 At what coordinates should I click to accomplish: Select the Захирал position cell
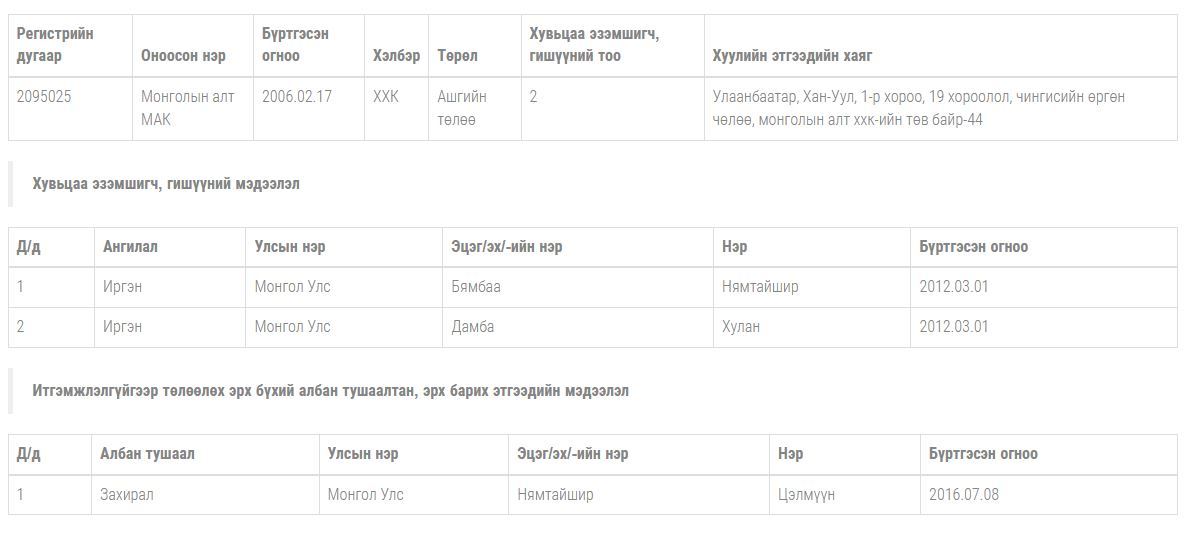127,495
